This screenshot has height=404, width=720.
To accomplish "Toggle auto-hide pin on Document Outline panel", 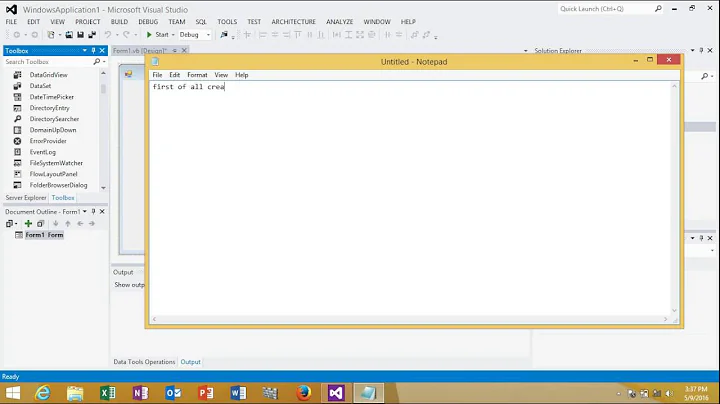I will [93, 212].
